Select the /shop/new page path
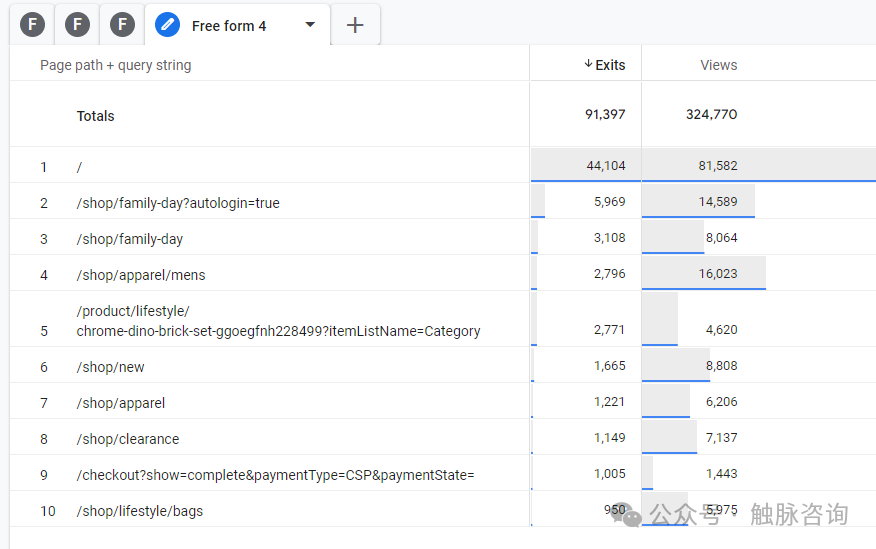Viewport: 876px width, 549px height. pyautogui.click(x=110, y=367)
